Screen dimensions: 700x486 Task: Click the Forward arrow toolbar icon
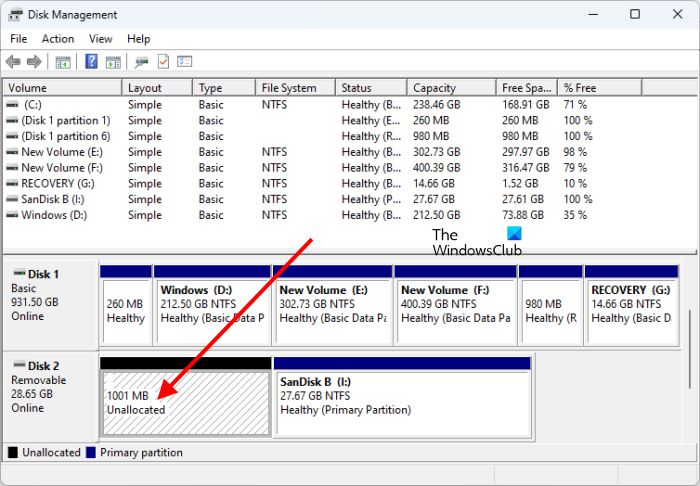pyautogui.click(x=34, y=62)
